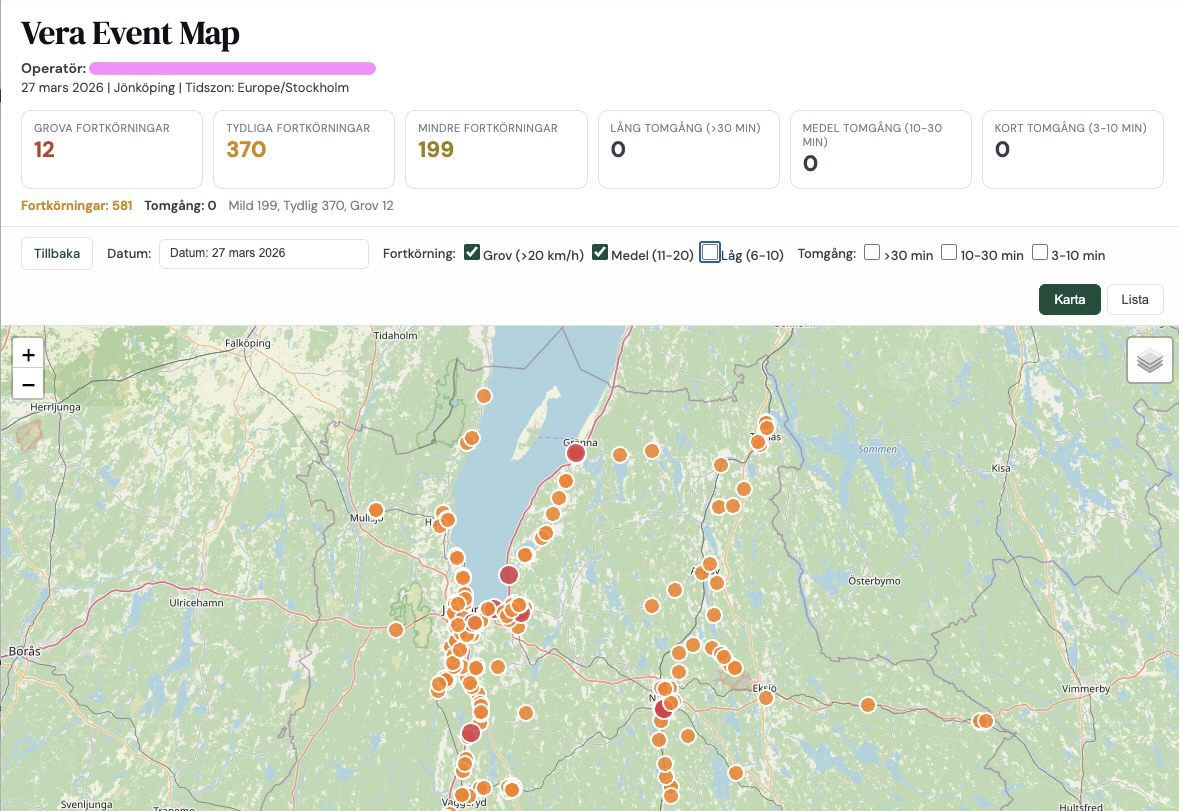
Task: Switch to the Lista view
Action: [1135, 299]
